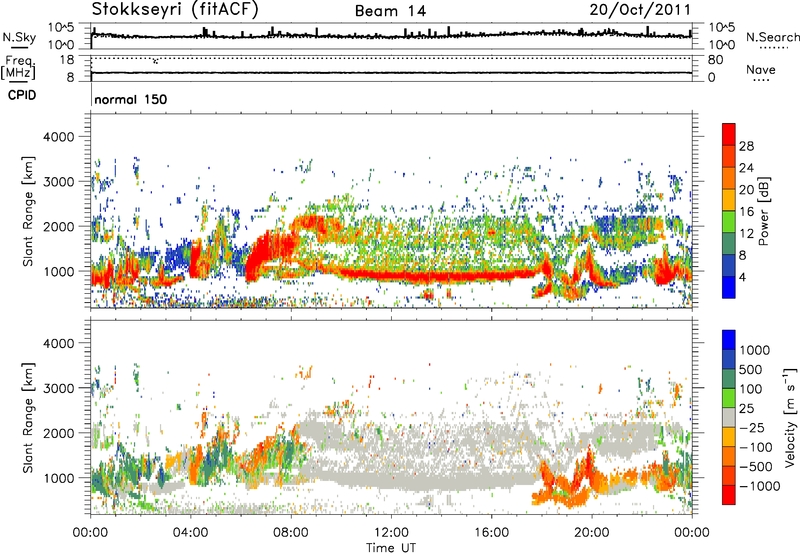The width and height of the screenshot is (800, 554).
Task: Click the Velocity panel 'Slant Range [km]' label
Action: coord(28,418)
